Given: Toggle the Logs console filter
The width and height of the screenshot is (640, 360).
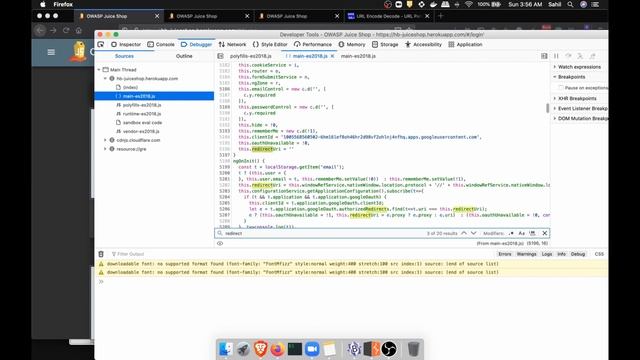Looking at the screenshot, I should tap(547, 254).
